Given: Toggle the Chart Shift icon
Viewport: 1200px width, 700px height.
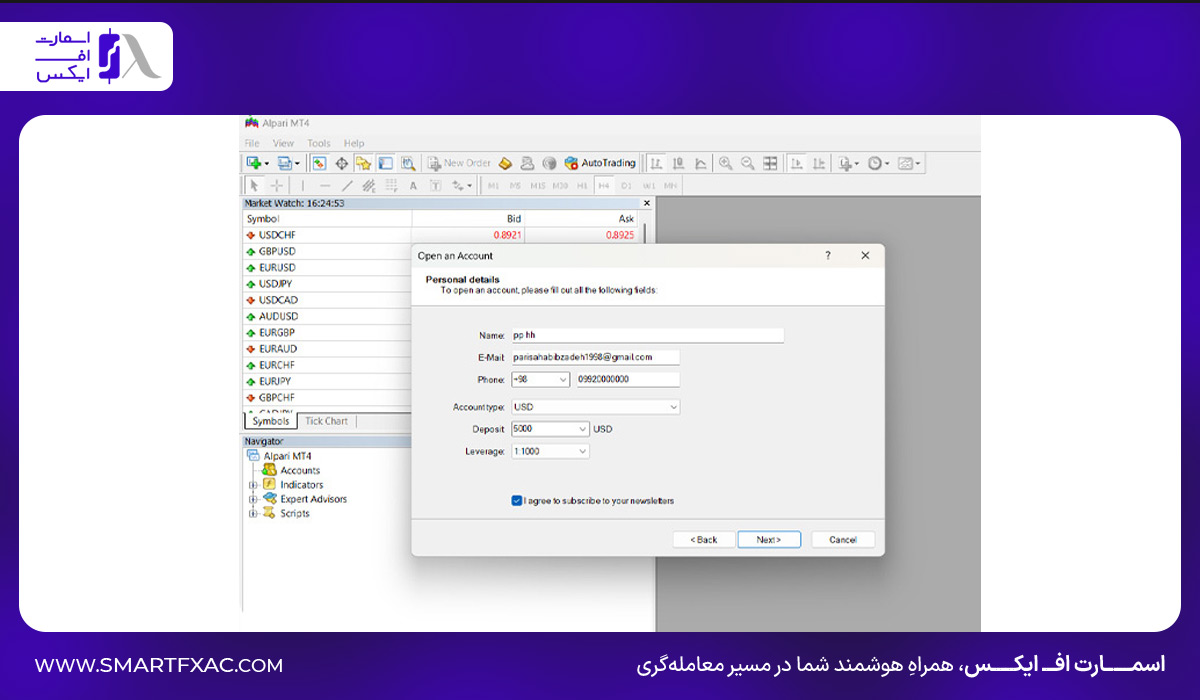Looking at the screenshot, I should point(819,163).
